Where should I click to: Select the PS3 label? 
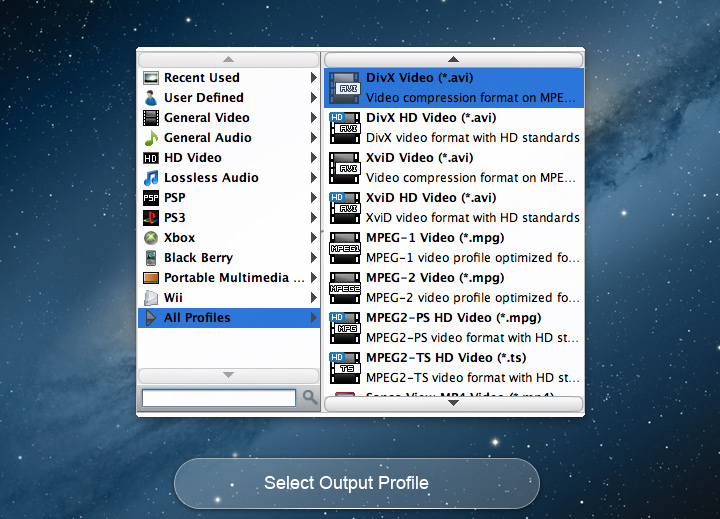[175, 218]
